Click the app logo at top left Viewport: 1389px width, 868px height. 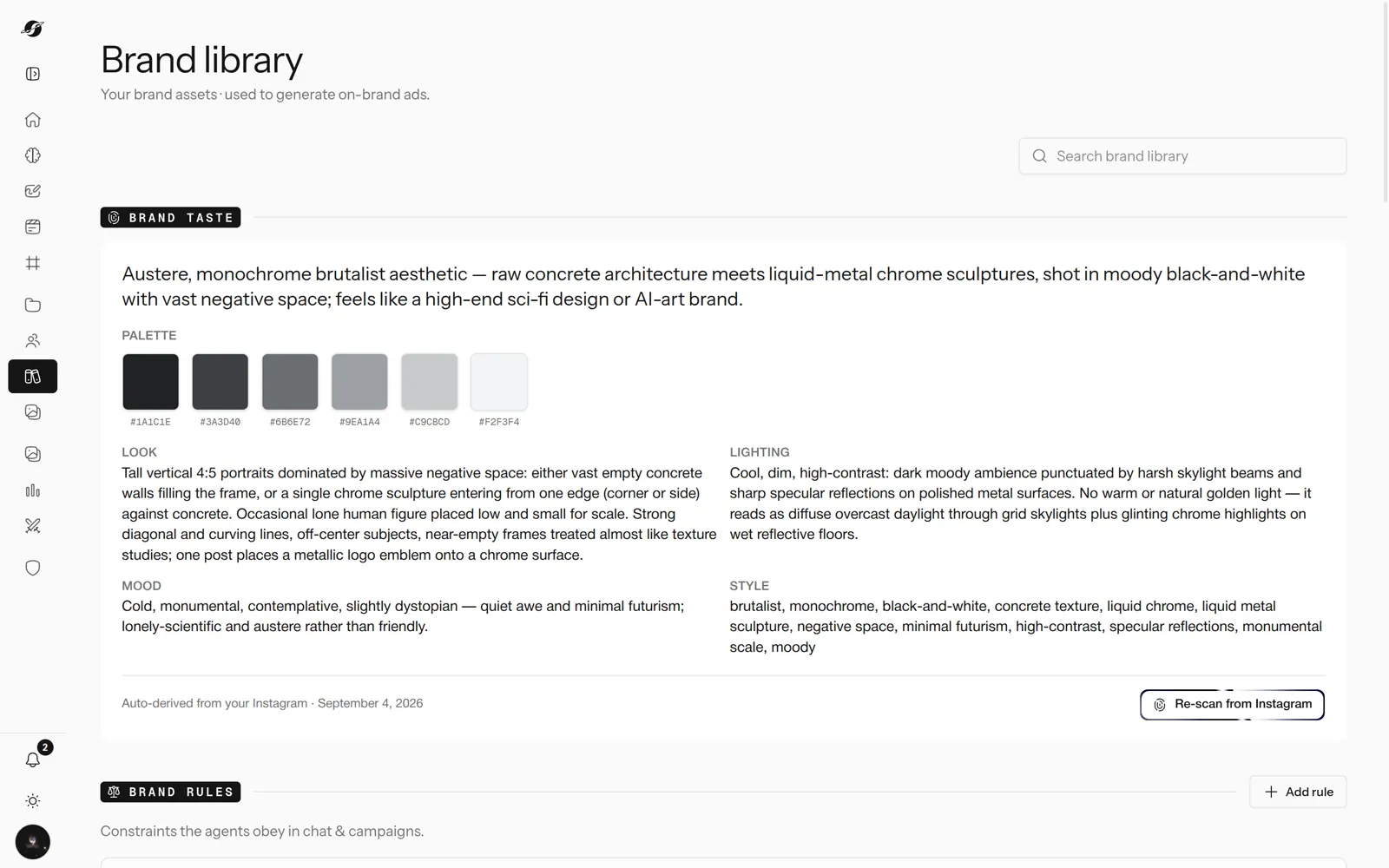pyautogui.click(x=33, y=29)
